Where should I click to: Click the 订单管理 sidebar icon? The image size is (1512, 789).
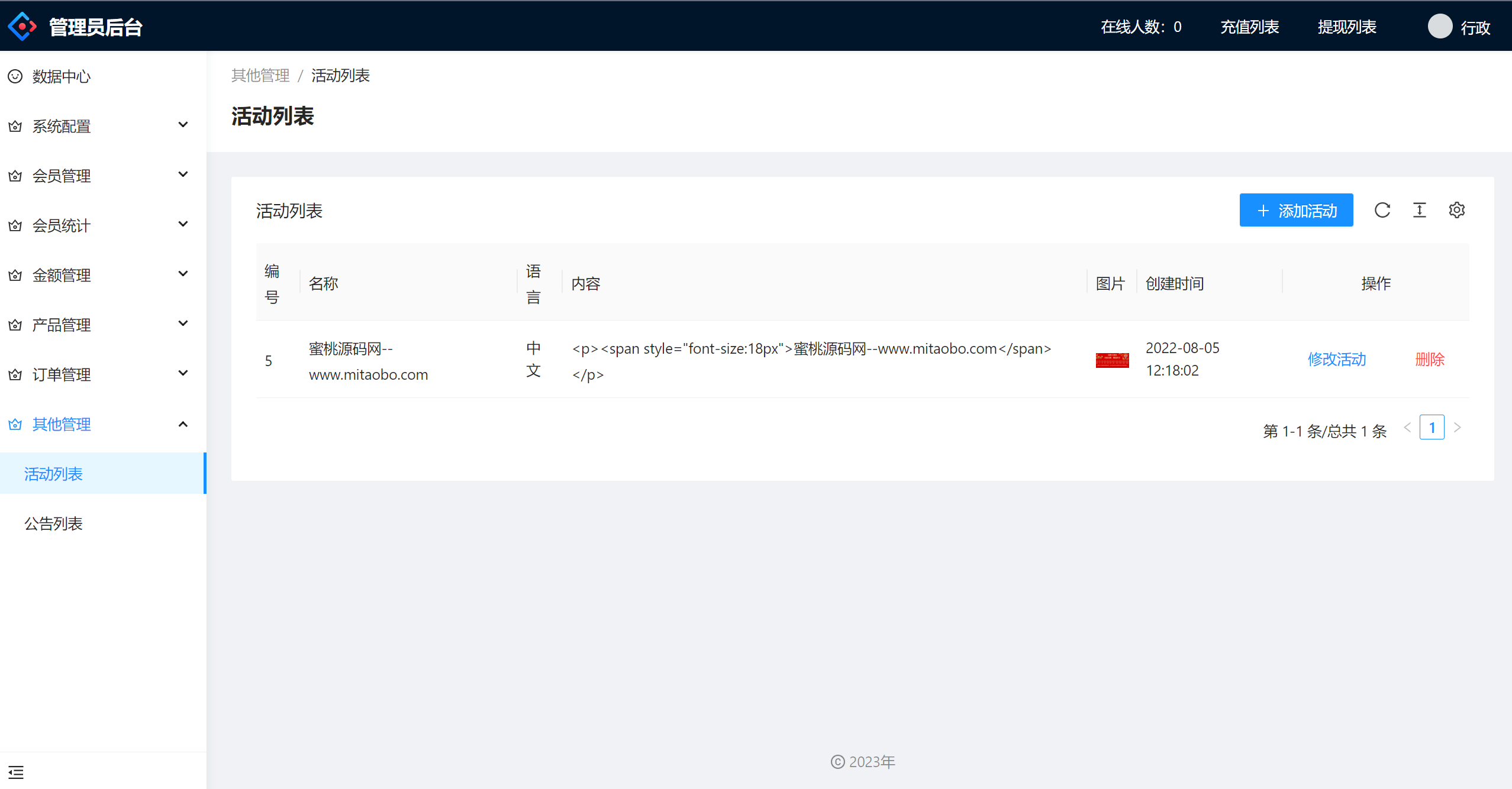(15, 375)
